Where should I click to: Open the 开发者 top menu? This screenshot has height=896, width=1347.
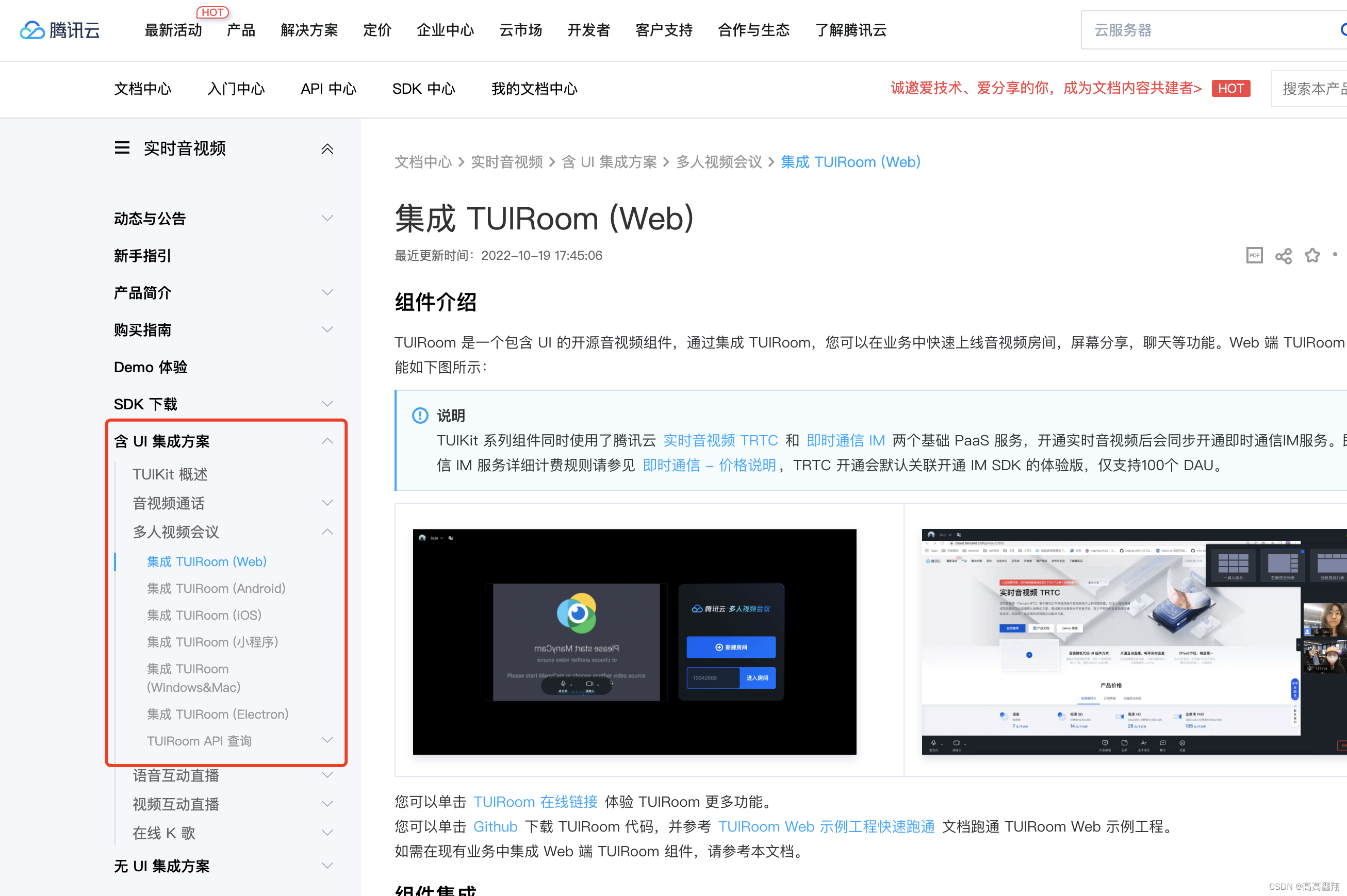(x=588, y=30)
